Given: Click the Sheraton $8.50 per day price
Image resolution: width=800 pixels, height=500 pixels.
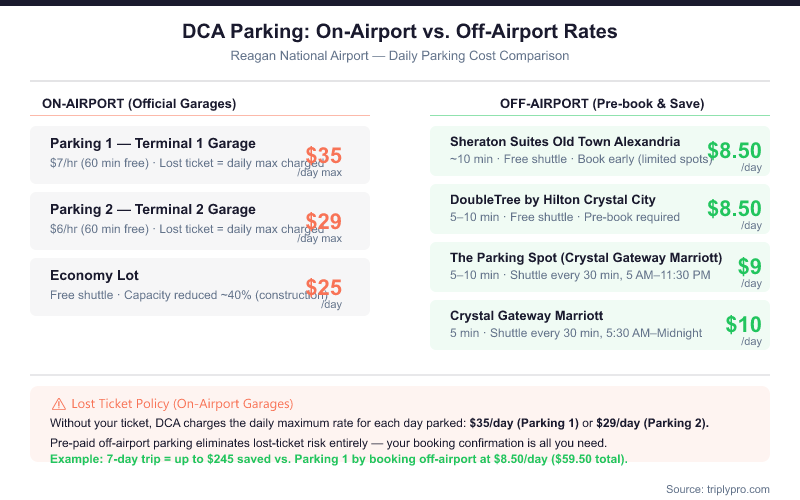Looking at the screenshot, I should pos(734,150).
